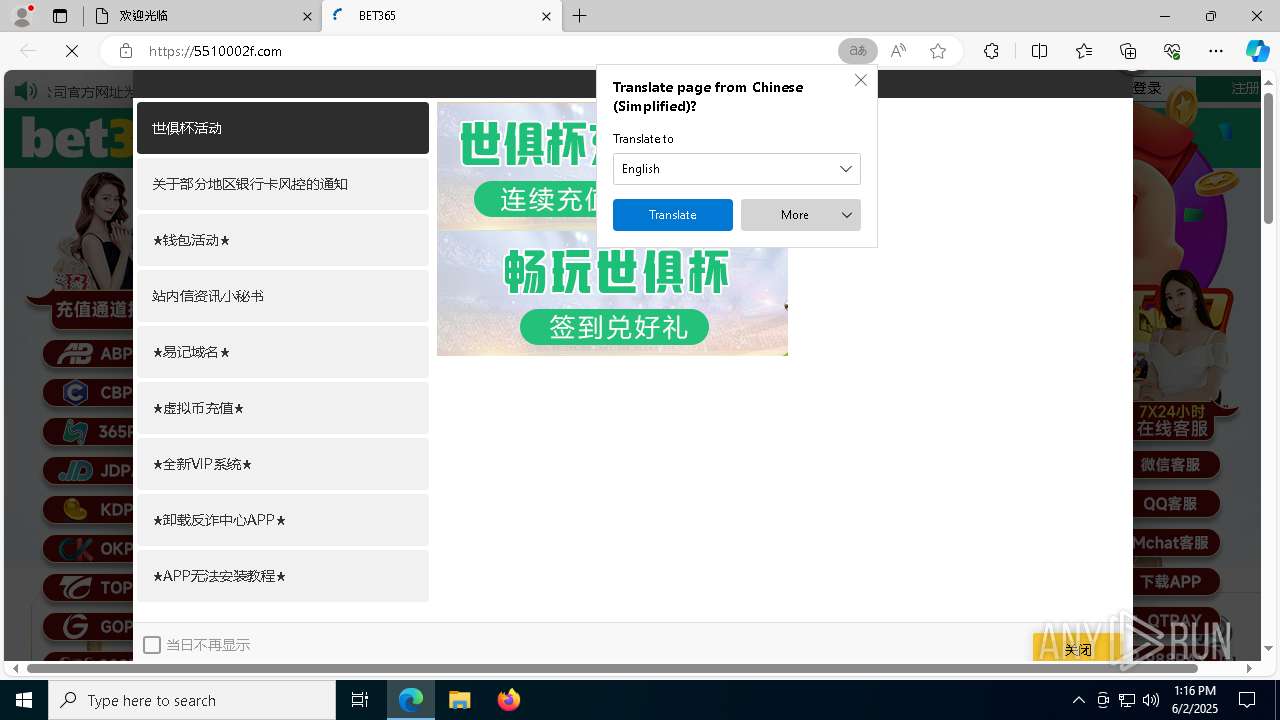Click the horizontal scrollbar

(612, 668)
